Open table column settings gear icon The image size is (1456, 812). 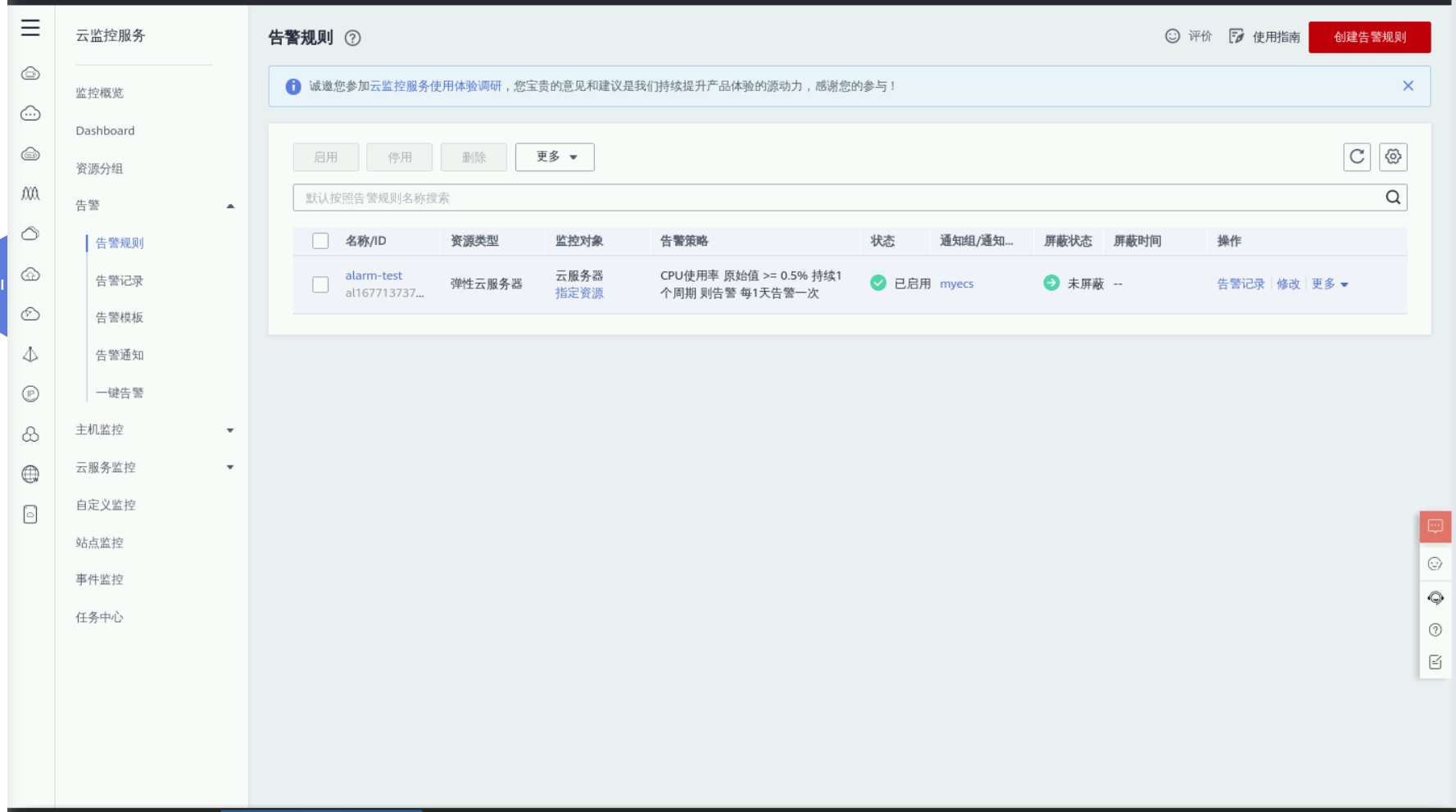click(1393, 157)
